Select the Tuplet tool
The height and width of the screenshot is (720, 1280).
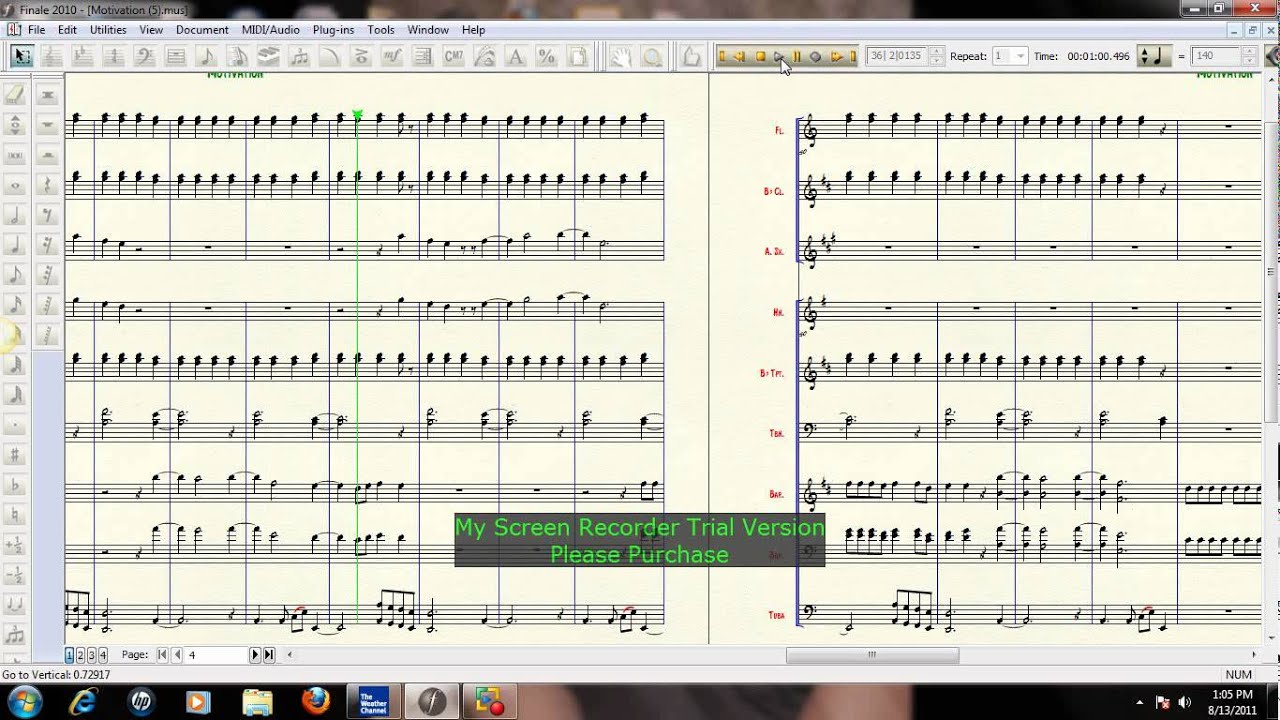tap(299, 56)
